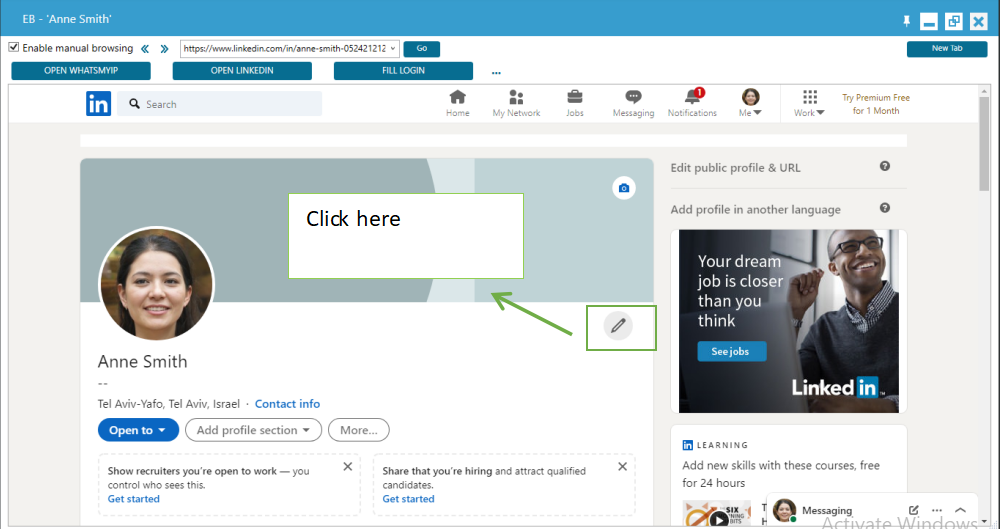Open the Contact info link
This screenshot has width=1000, height=529.
pyautogui.click(x=288, y=404)
